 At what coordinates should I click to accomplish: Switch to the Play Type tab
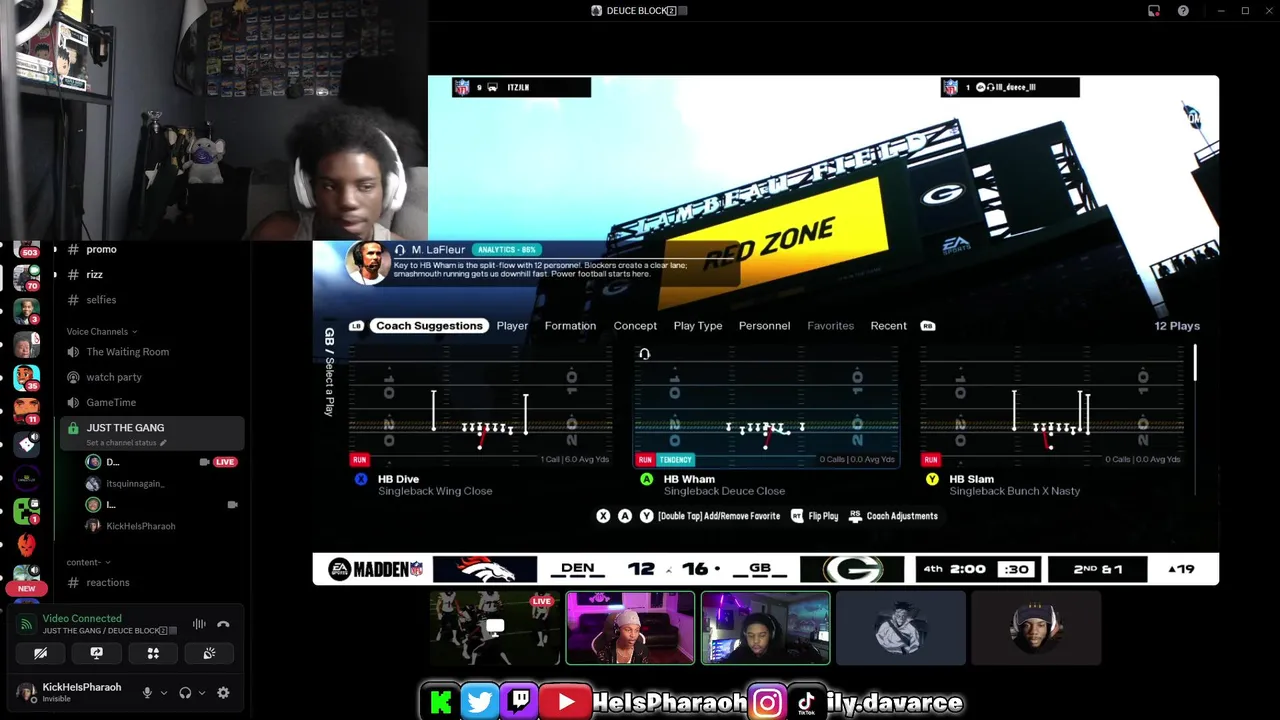click(698, 326)
